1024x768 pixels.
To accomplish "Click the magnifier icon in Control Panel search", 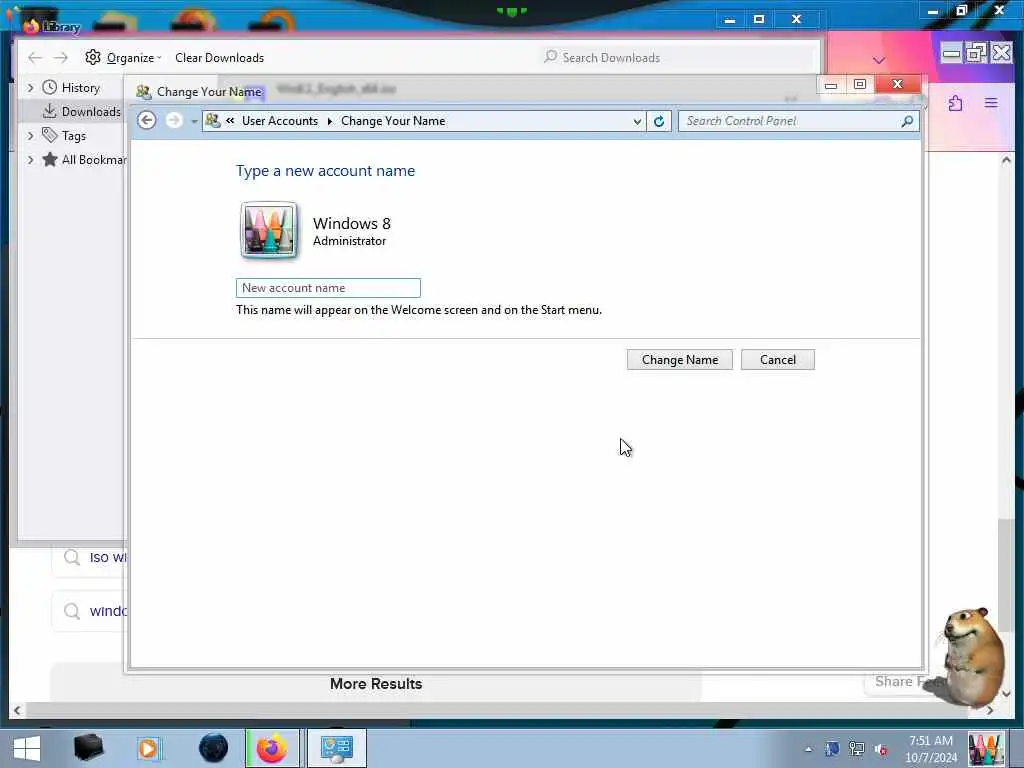I will point(907,121).
